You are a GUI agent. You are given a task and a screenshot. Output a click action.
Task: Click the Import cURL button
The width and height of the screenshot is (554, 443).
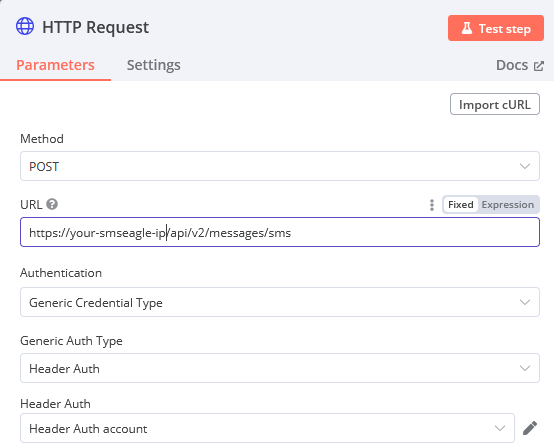[495, 104]
